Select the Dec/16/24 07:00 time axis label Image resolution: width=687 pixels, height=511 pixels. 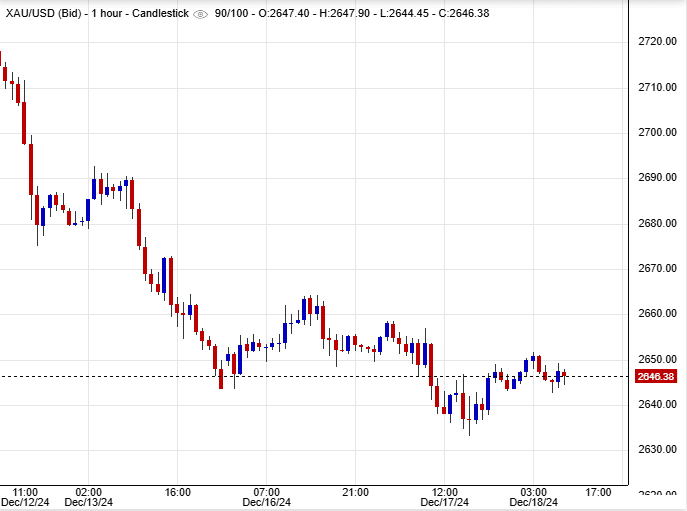pos(266,497)
